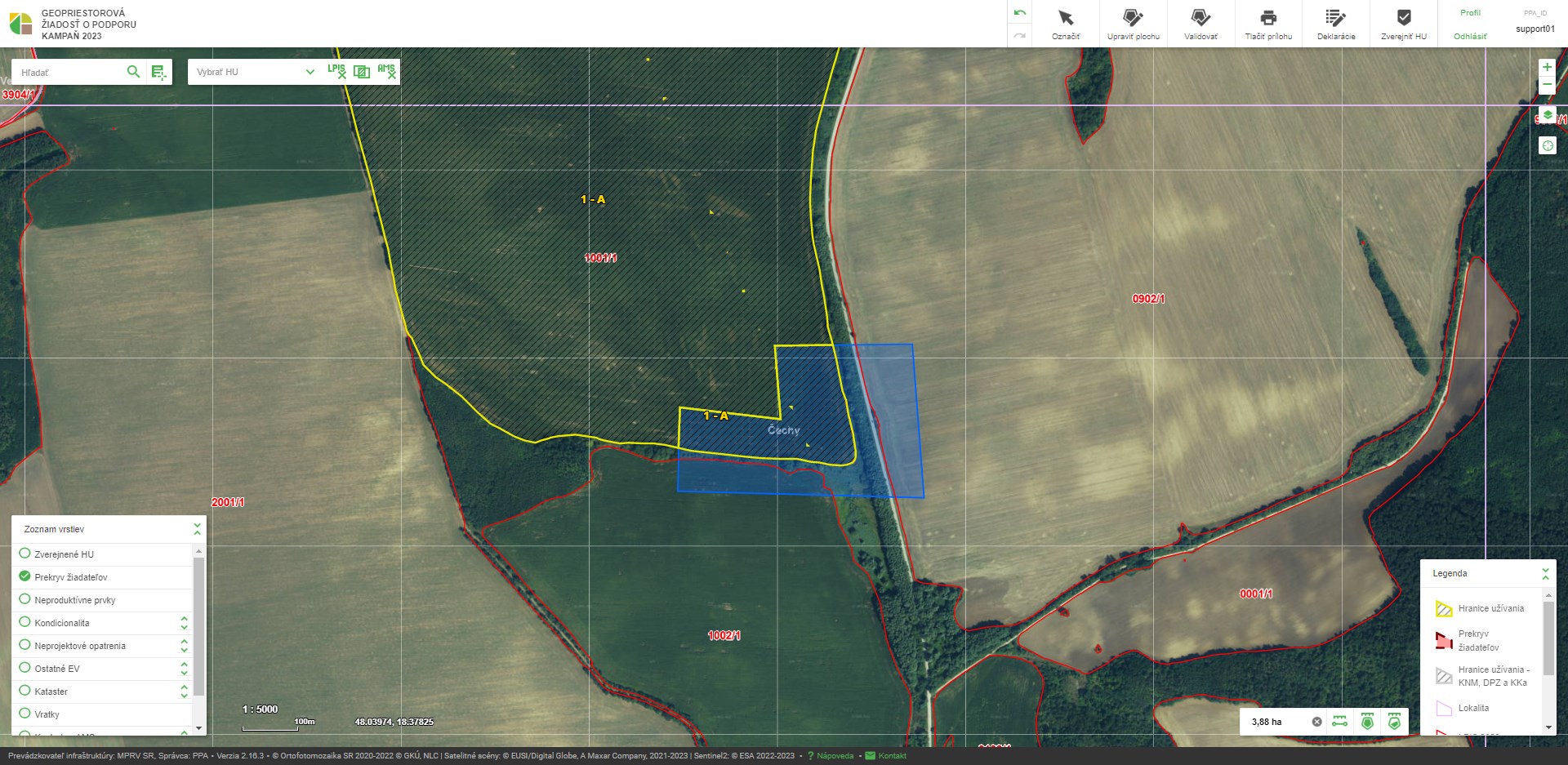The image size is (1568, 765).
Task: Select the measure partial area tool
Action: (1394, 722)
